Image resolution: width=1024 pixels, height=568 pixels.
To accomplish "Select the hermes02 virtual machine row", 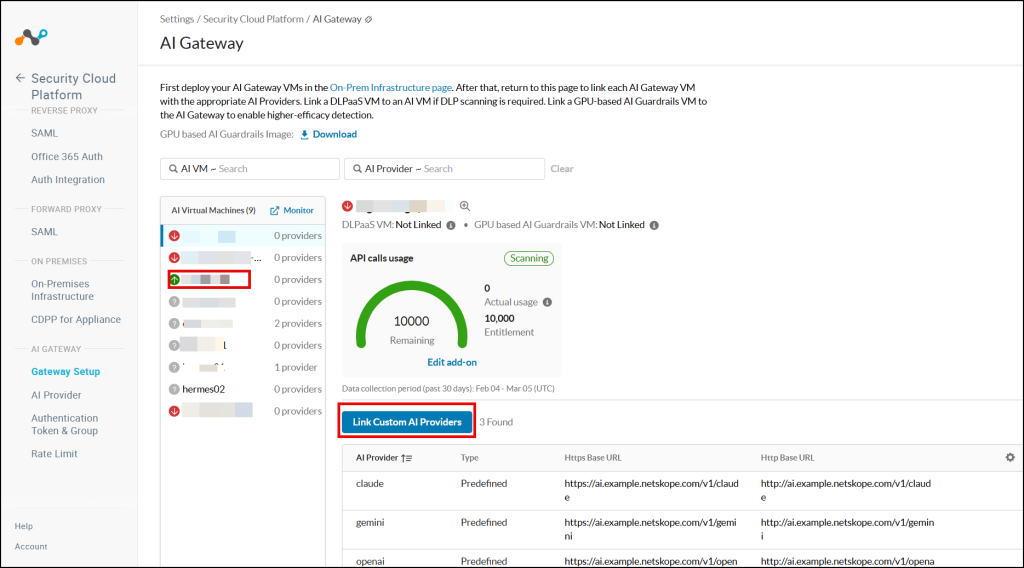I will coord(243,389).
